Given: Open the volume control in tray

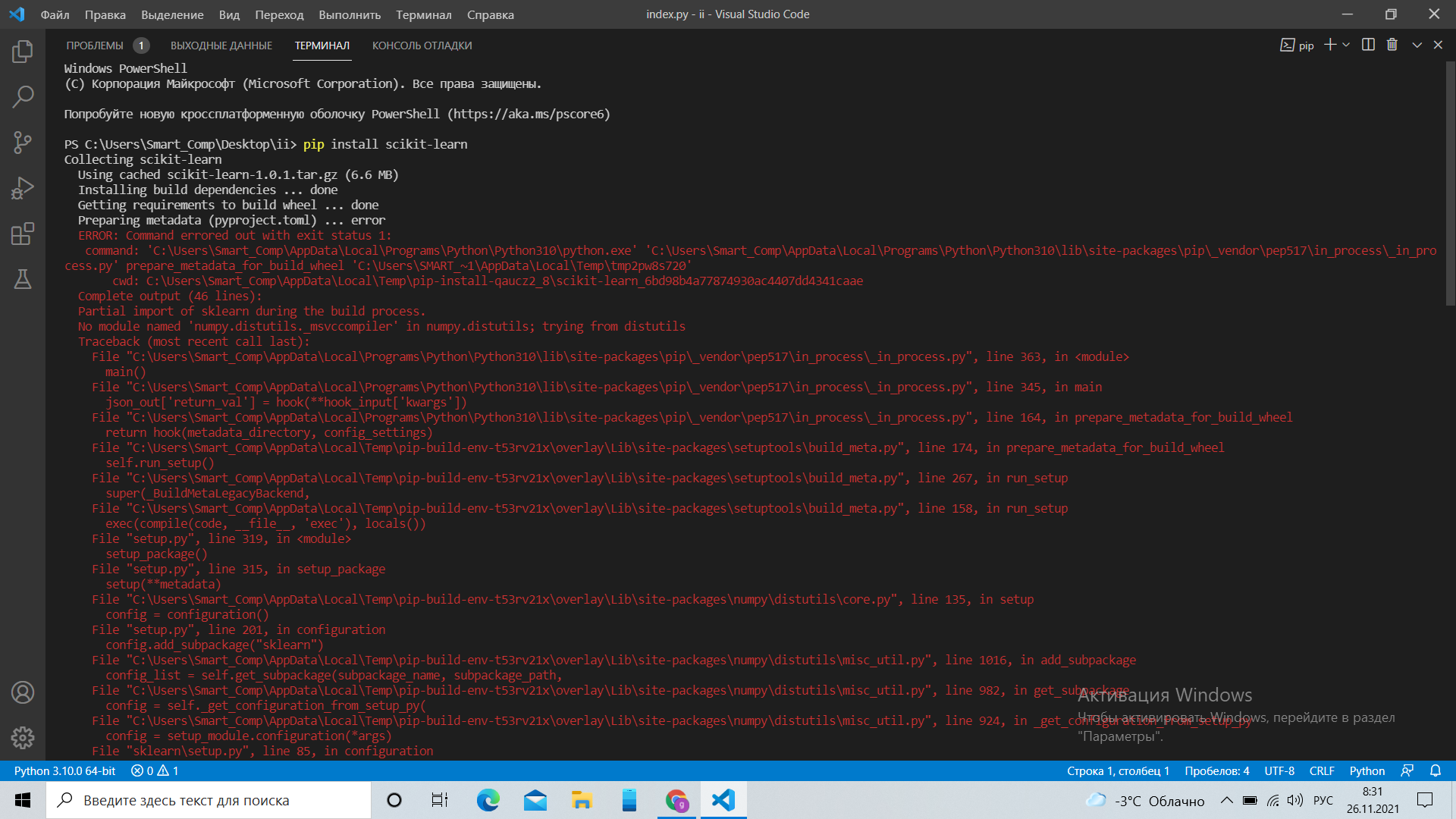Looking at the screenshot, I should pyautogui.click(x=1295, y=800).
